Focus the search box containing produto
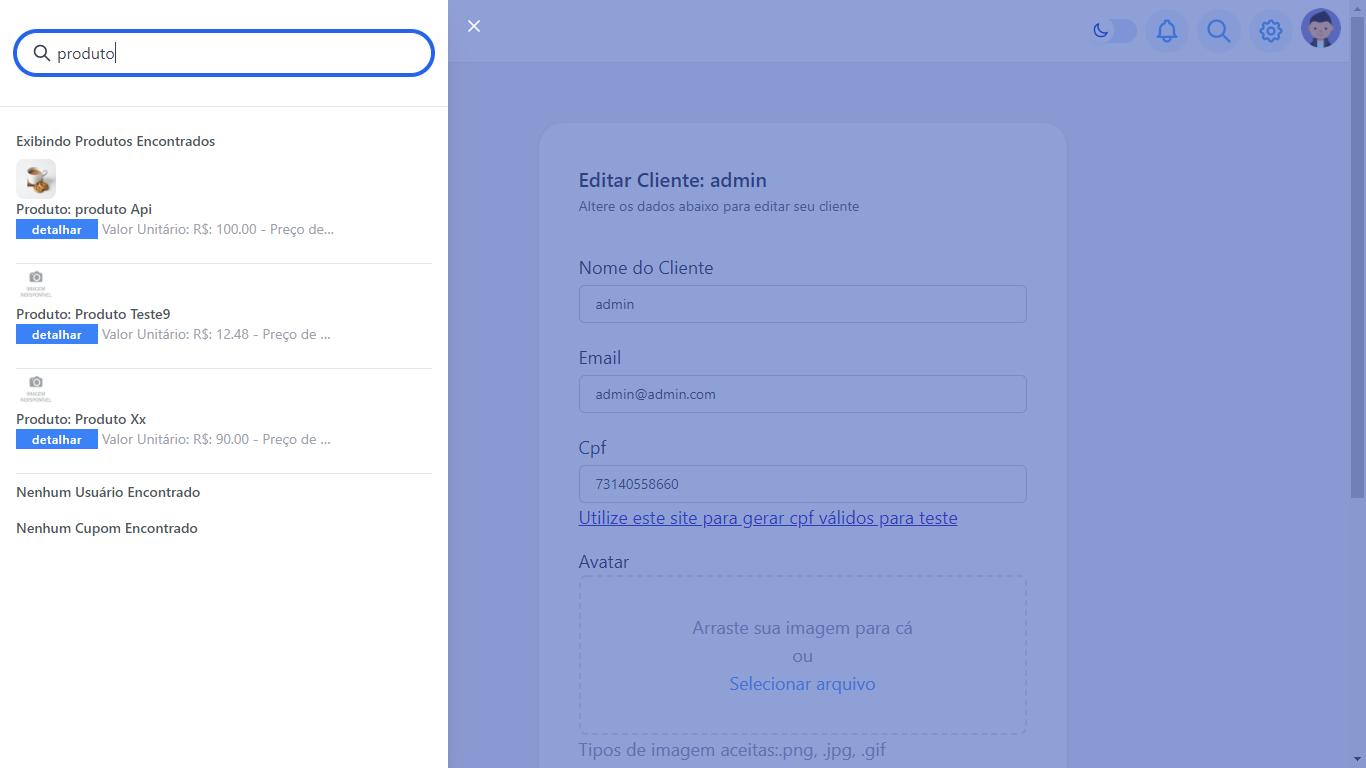This screenshot has width=1366, height=768. click(224, 53)
